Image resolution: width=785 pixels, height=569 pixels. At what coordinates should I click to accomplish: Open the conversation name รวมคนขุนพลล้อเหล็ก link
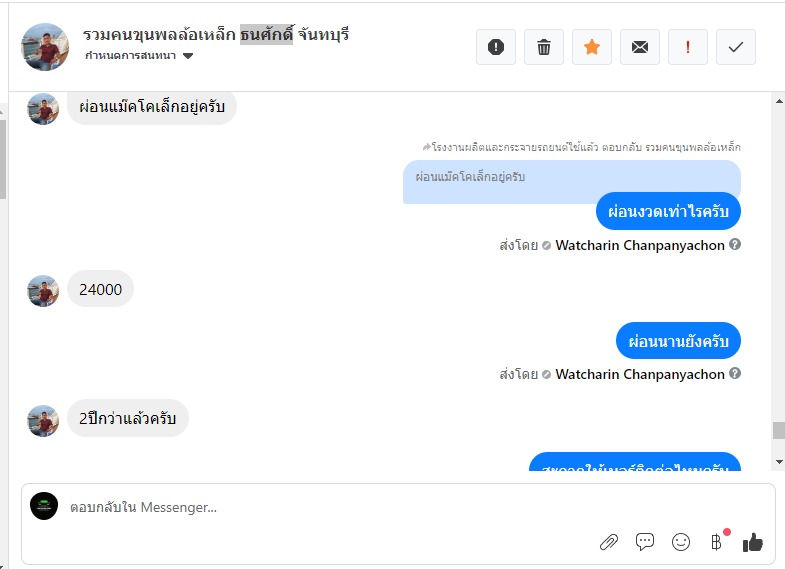[x=160, y=35]
